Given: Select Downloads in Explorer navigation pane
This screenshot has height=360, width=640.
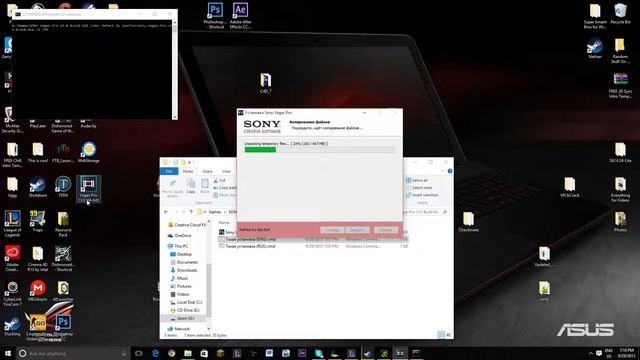Looking at the screenshot, I should (x=184, y=270).
